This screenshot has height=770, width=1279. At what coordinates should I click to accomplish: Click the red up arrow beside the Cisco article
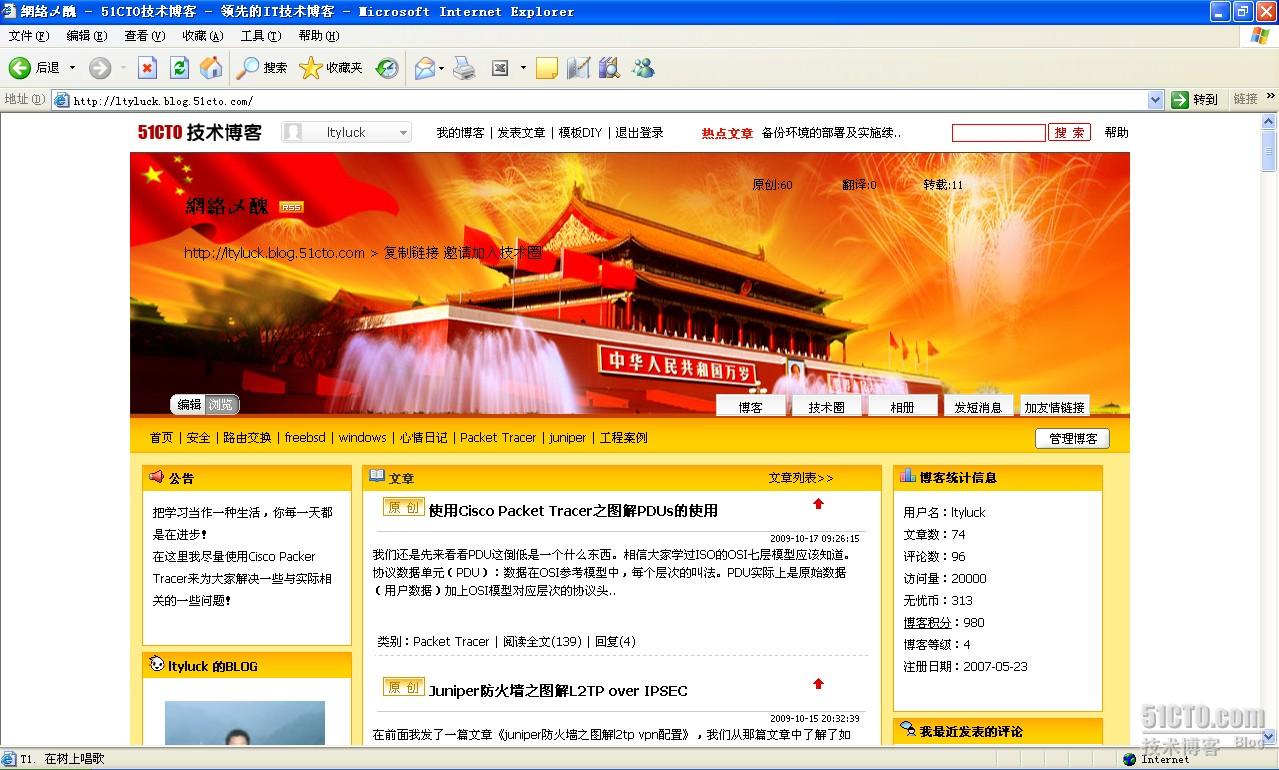click(x=818, y=504)
